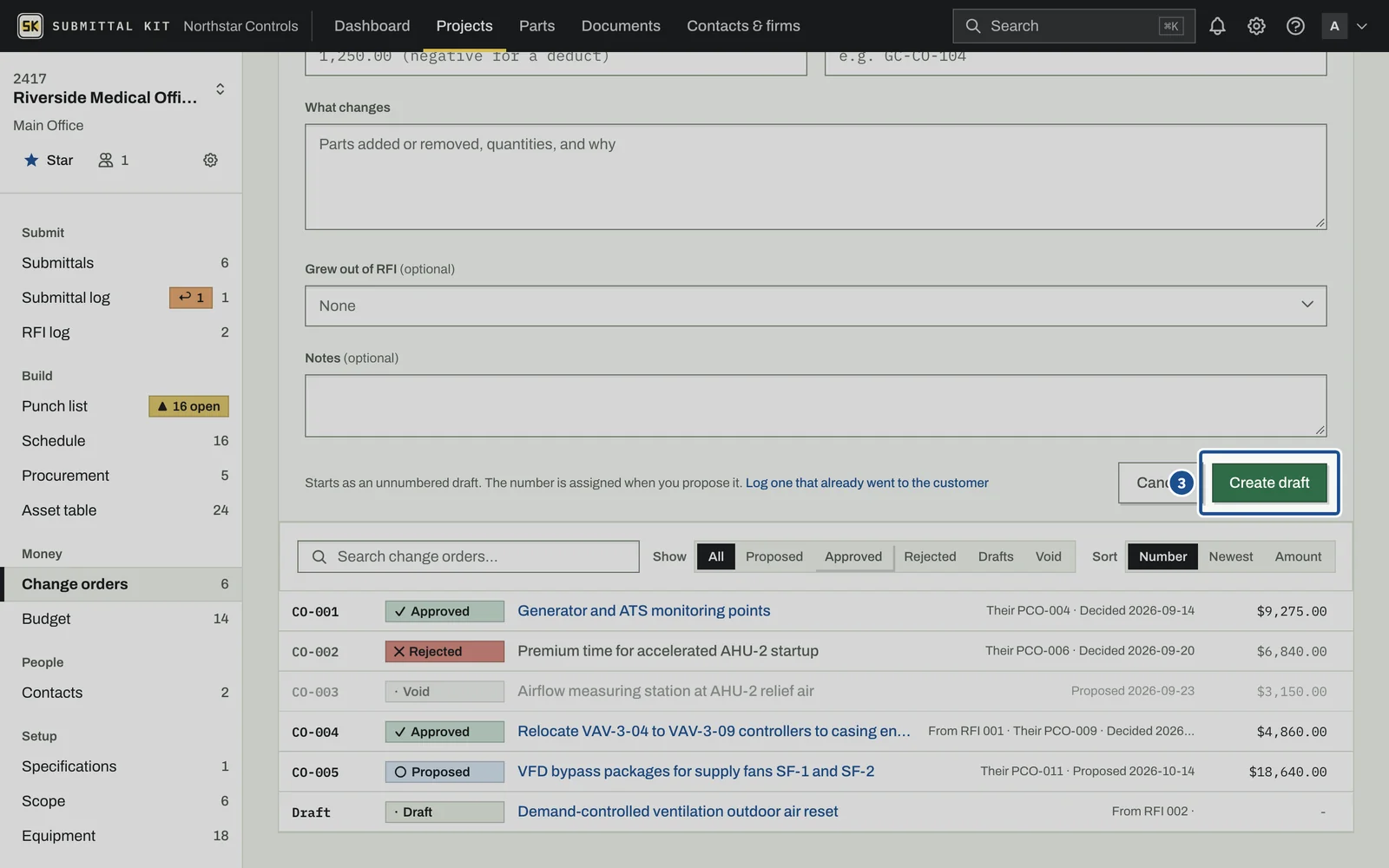
Task: Open Submittals in sidebar
Action: [x=122, y=263]
